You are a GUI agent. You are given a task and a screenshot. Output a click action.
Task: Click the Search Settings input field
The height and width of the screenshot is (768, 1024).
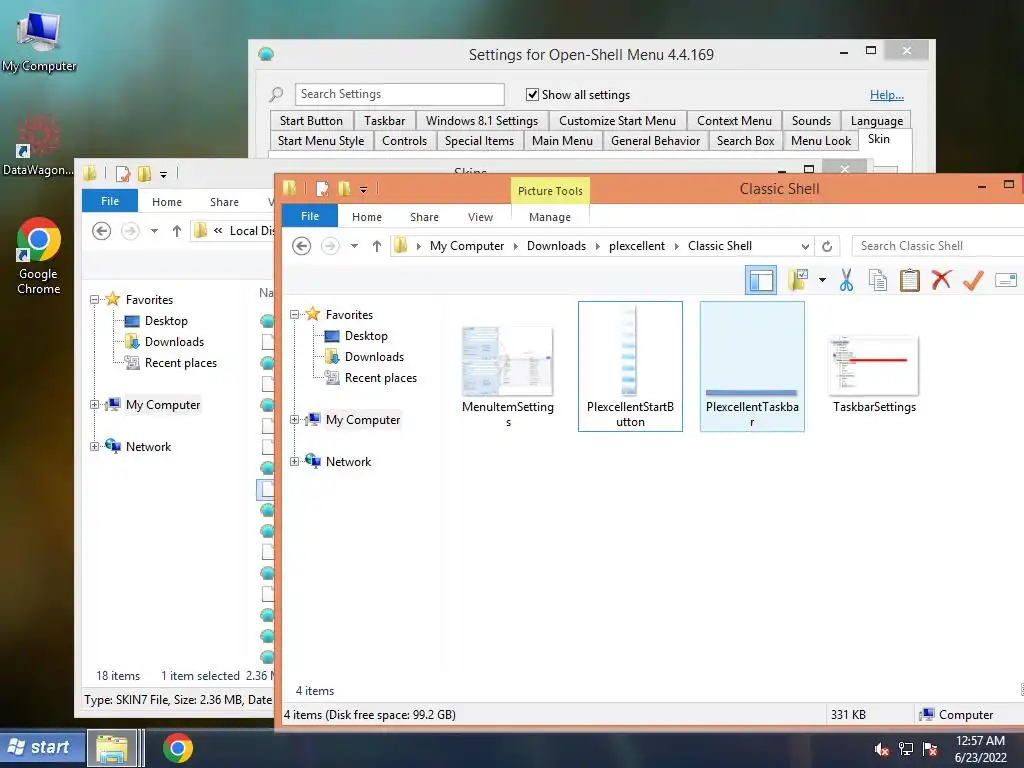click(400, 94)
